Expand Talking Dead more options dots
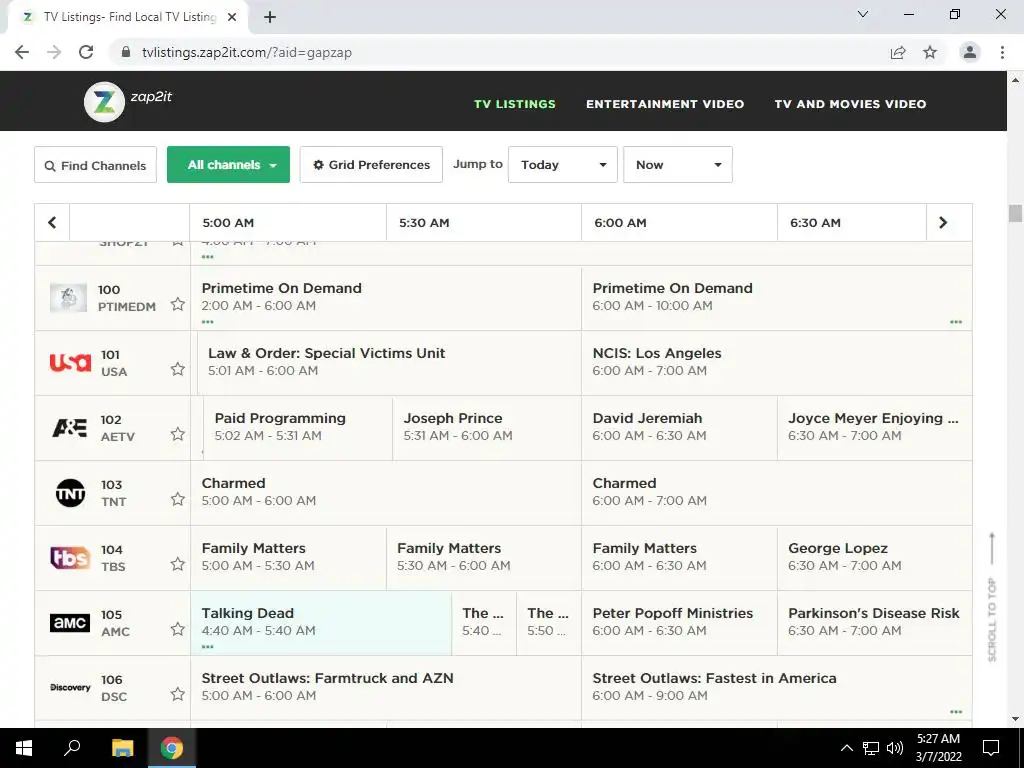1024x768 pixels. pos(208,647)
